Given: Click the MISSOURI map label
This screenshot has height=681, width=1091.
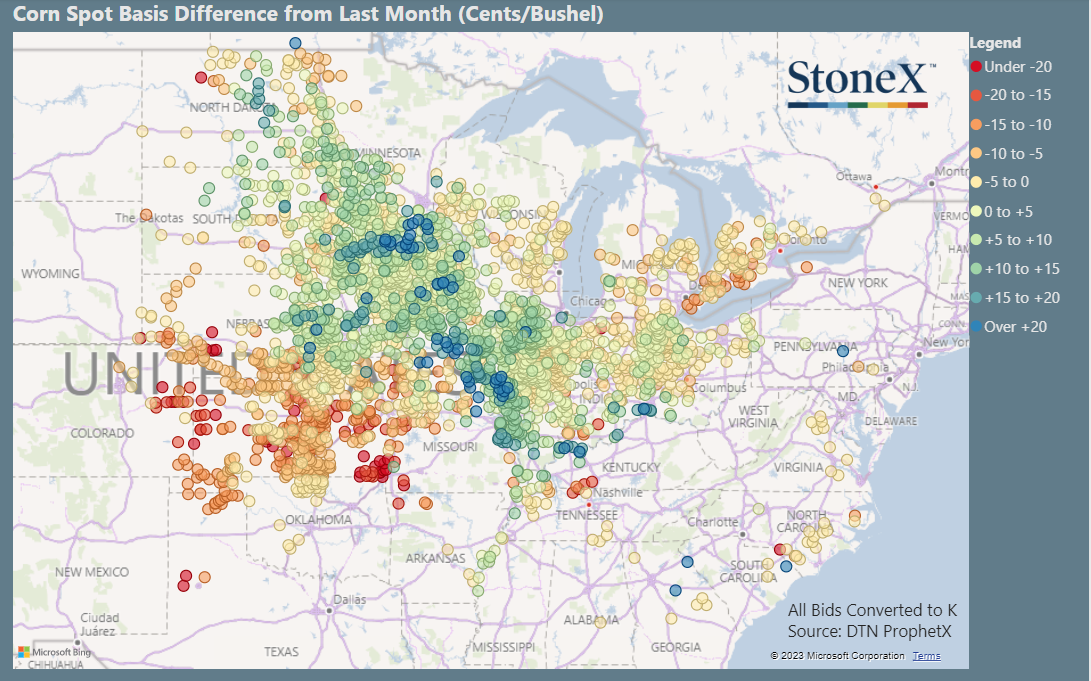Looking at the screenshot, I should [x=450, y=447].
